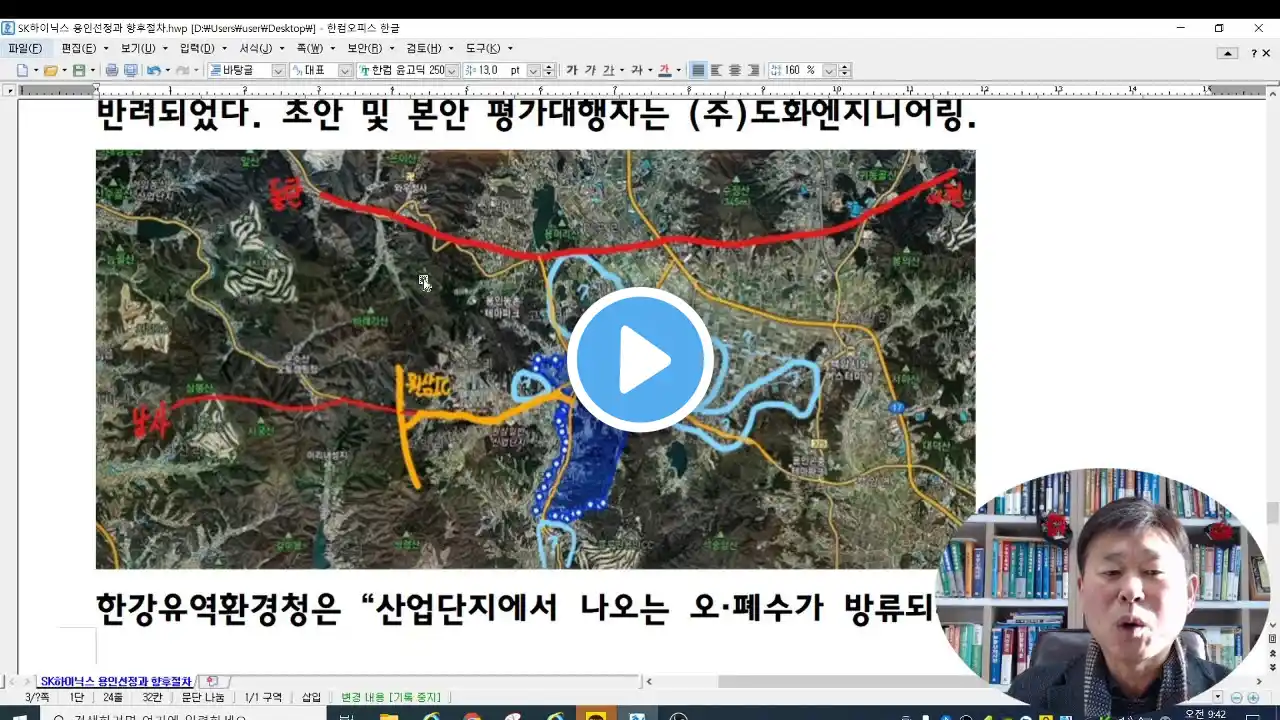Image resolution: width=1280 pixels, height=720 pixels.
Task: Open the 바탕글 style dropdown
Action: (x=278, y=70)
